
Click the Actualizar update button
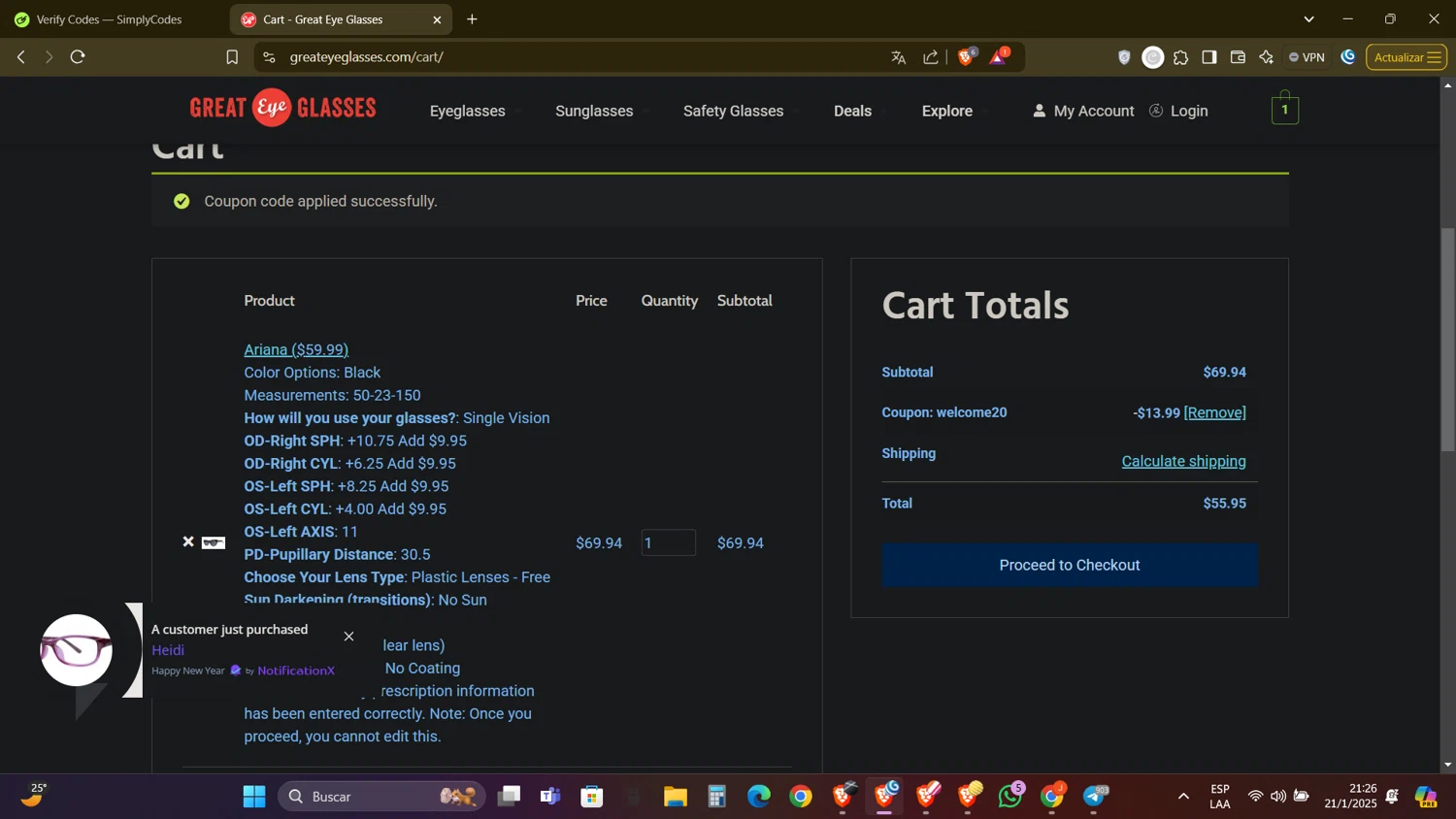pyautogui.click(x=1406, y=57)
